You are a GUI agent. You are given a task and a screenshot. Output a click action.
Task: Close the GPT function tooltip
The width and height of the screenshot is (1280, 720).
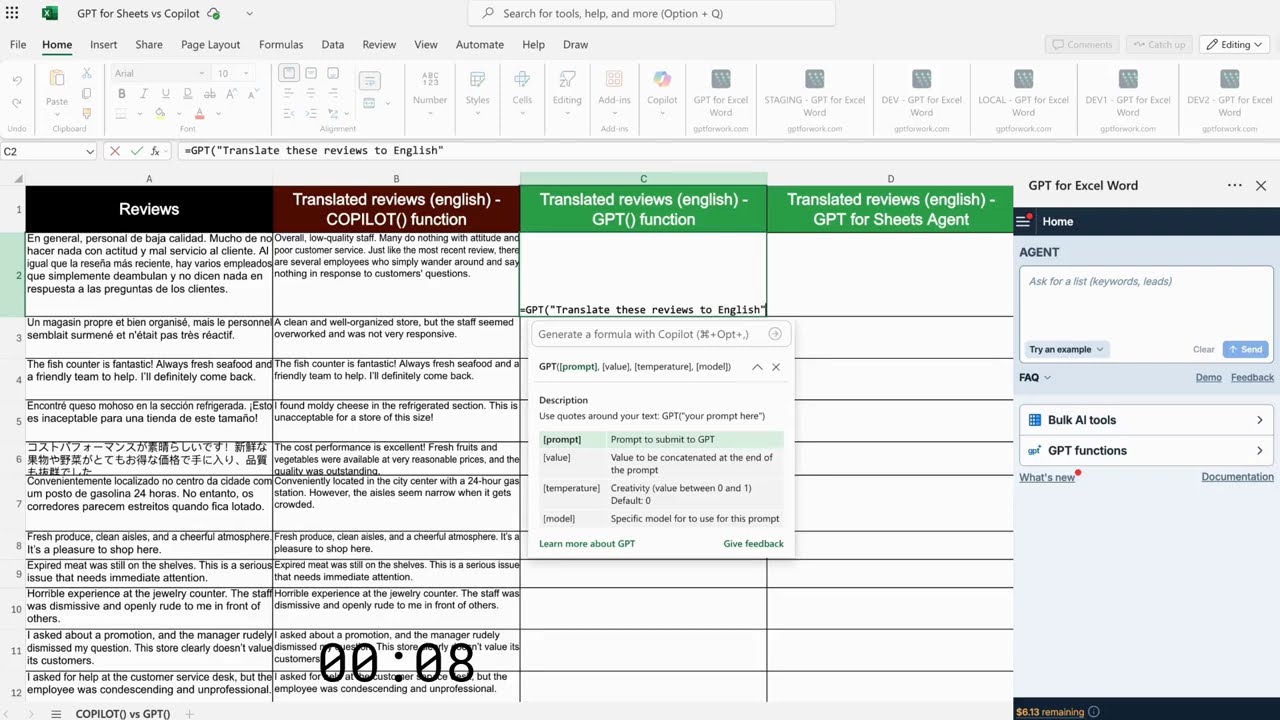[776, 367]
